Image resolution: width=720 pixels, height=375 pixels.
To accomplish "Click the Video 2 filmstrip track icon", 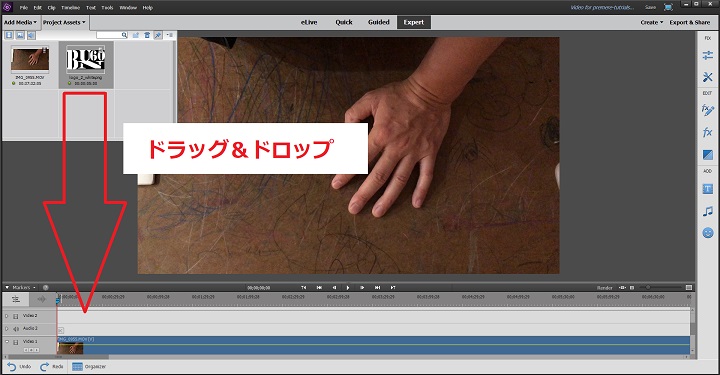I will [16, 316].
